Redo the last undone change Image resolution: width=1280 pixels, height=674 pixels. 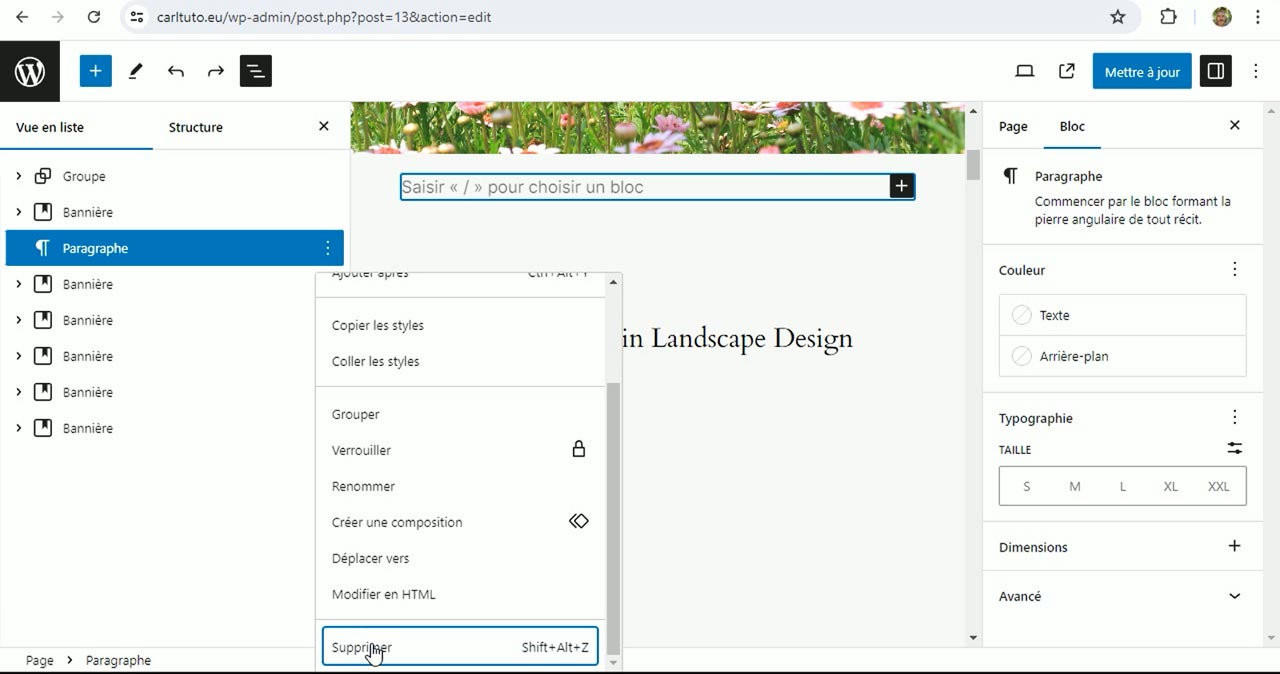point(216,72)
